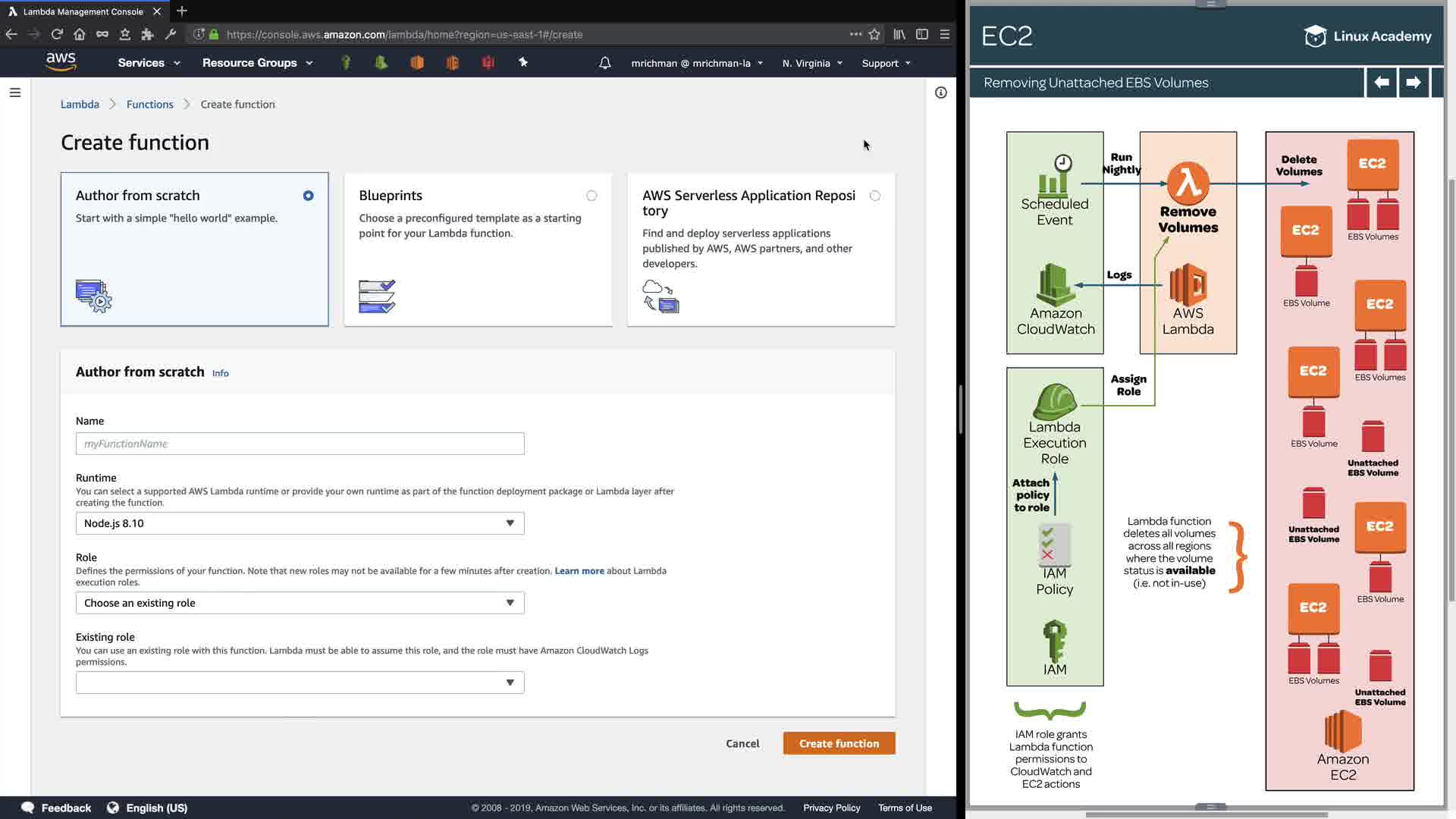Open the Runtime Node.js 8.10 dropdown

tap(300, 523)
